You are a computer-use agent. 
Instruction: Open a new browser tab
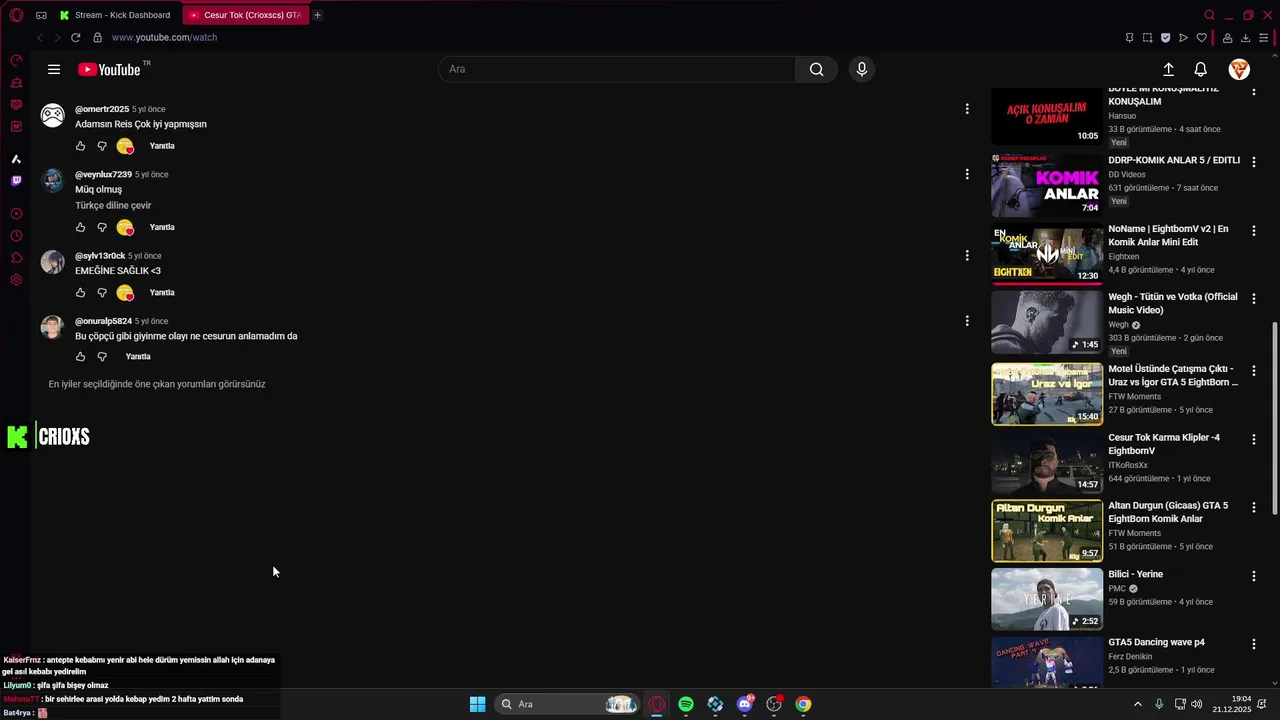pos(318,15)
